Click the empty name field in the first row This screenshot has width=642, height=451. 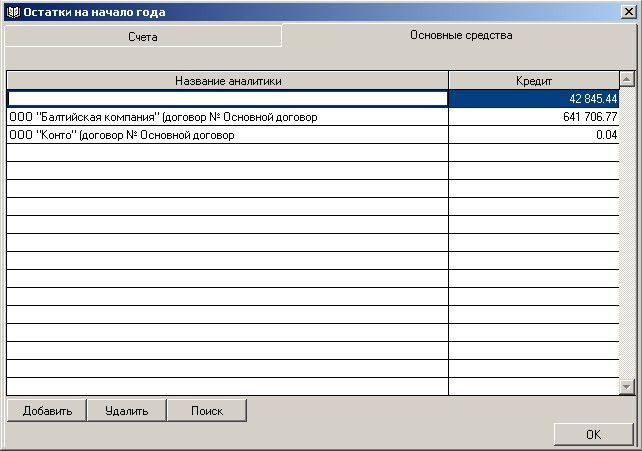(227, 99)
